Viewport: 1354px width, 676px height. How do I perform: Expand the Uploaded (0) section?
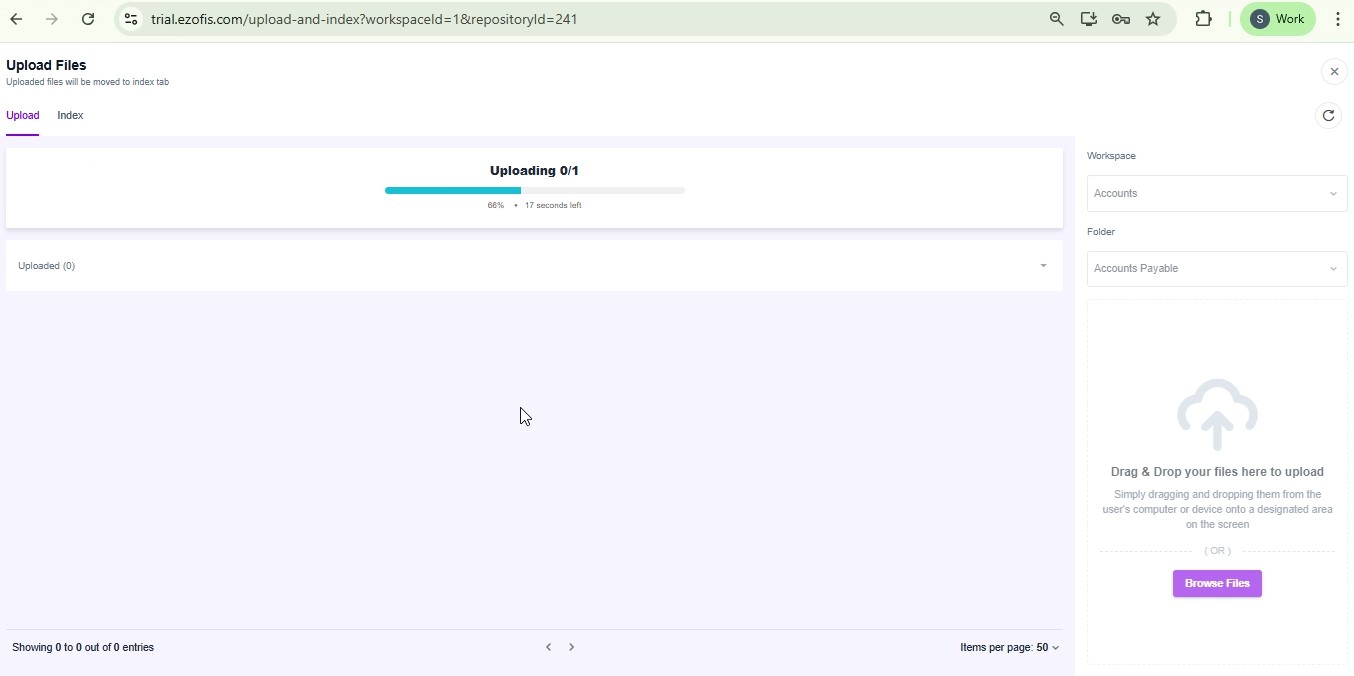[x=1043, y=266]
